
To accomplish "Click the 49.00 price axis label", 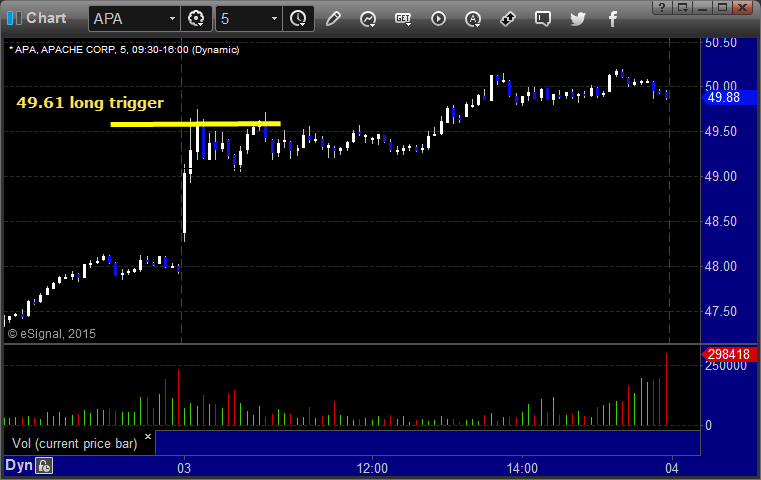I will click(x=721, y=176).
